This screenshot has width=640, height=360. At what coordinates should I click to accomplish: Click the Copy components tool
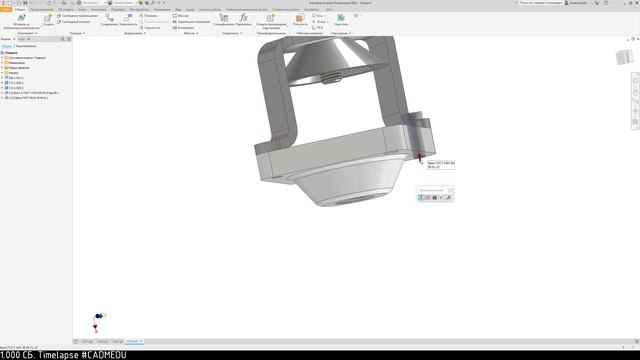tap(184, 28)
